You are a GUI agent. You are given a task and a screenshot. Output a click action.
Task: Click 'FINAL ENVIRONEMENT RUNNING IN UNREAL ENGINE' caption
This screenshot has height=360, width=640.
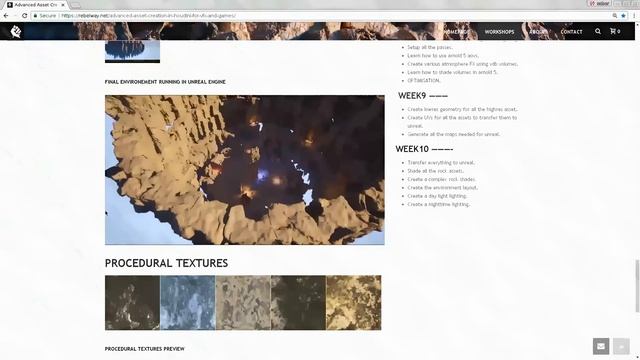tap(165, 82)
